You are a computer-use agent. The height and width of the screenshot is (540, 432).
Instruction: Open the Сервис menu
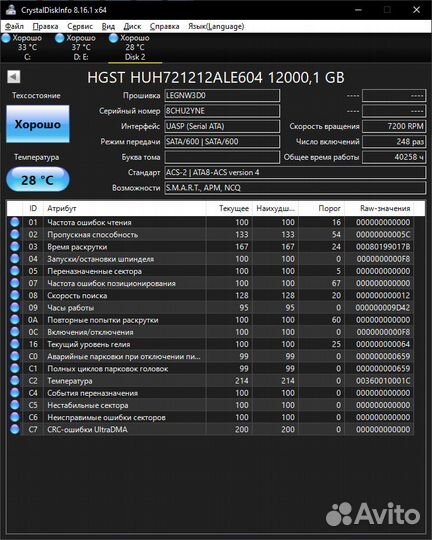point(80,27)
